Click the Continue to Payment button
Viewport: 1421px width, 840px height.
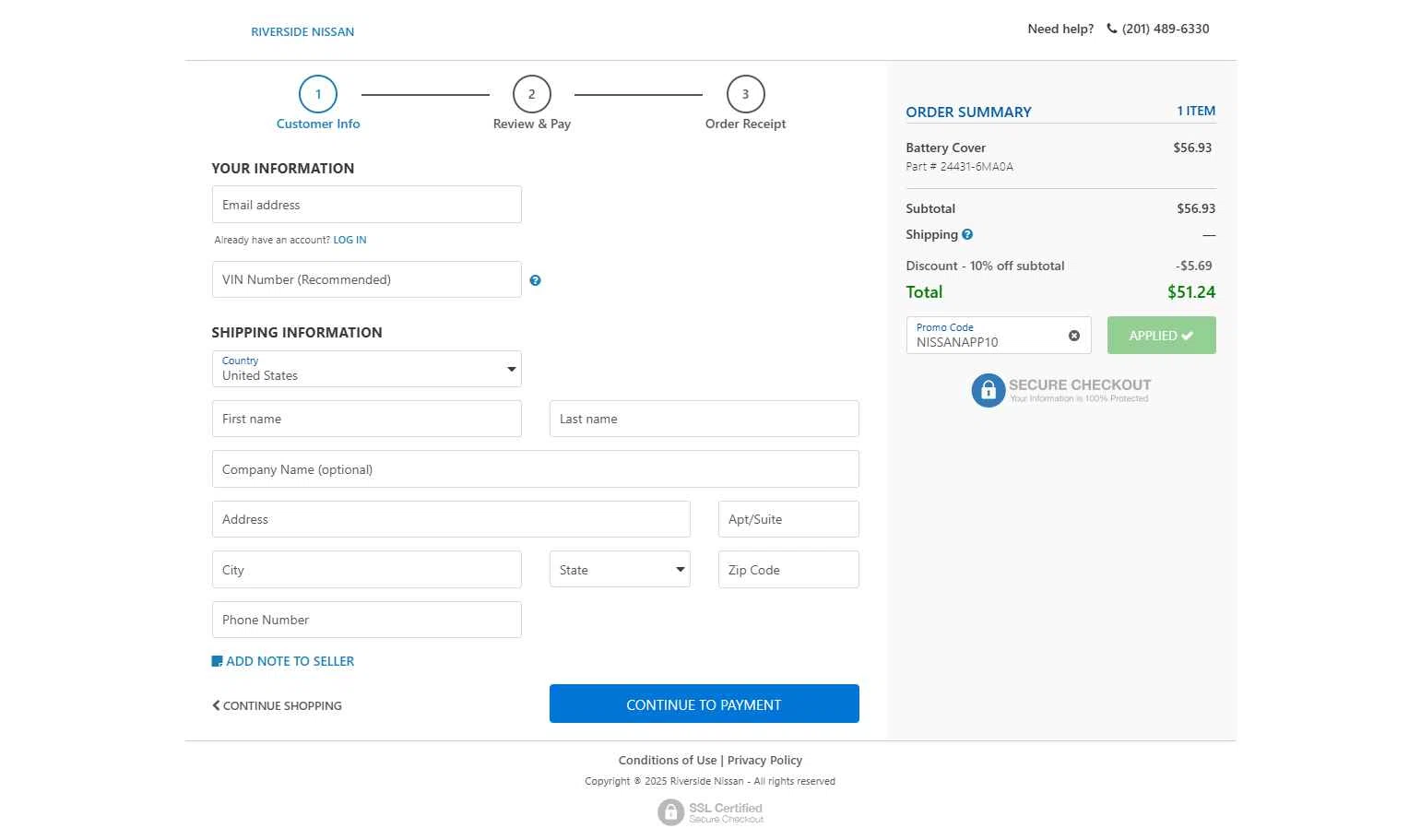[x=705, y=704]
